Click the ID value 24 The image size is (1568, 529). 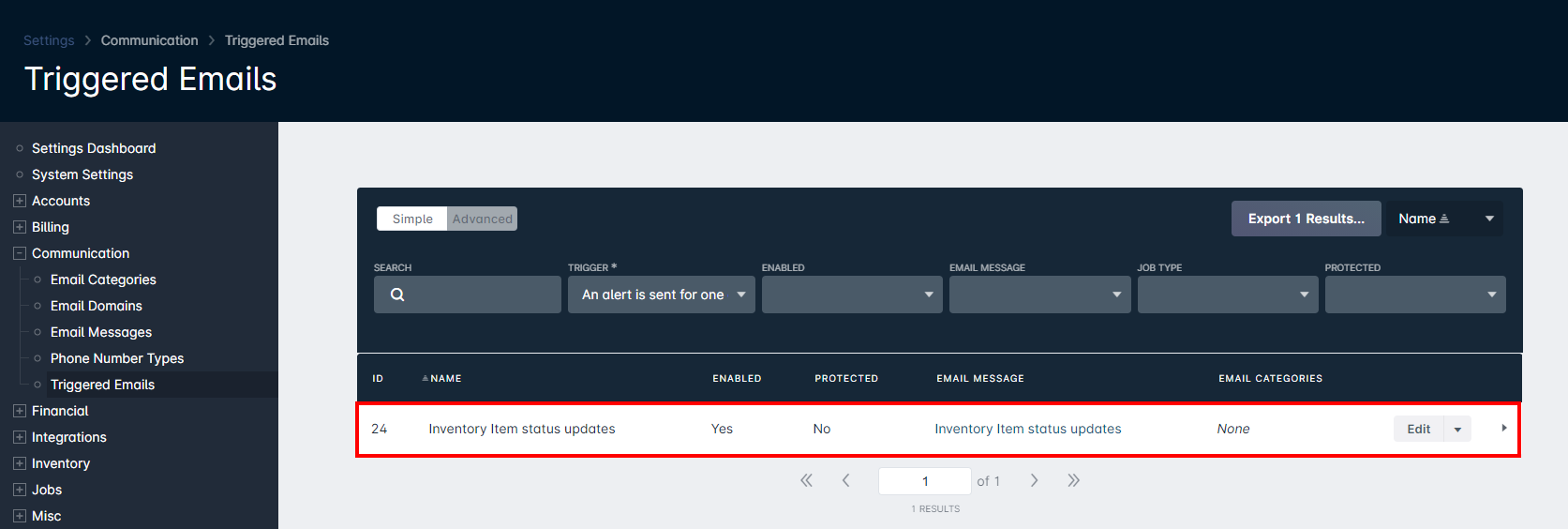[380, 429]
